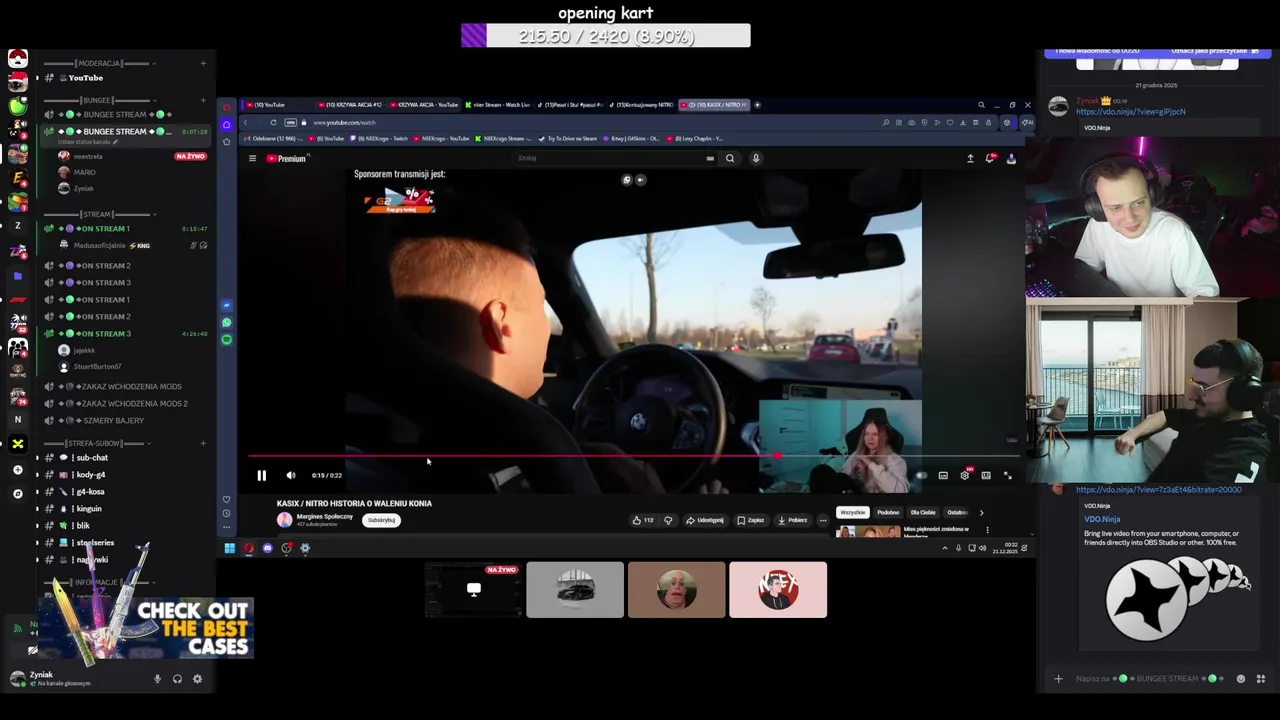The image size is (1280, 720).
Task: Select the Wszystkie filter chip
Action: click(x=853, y=512)
